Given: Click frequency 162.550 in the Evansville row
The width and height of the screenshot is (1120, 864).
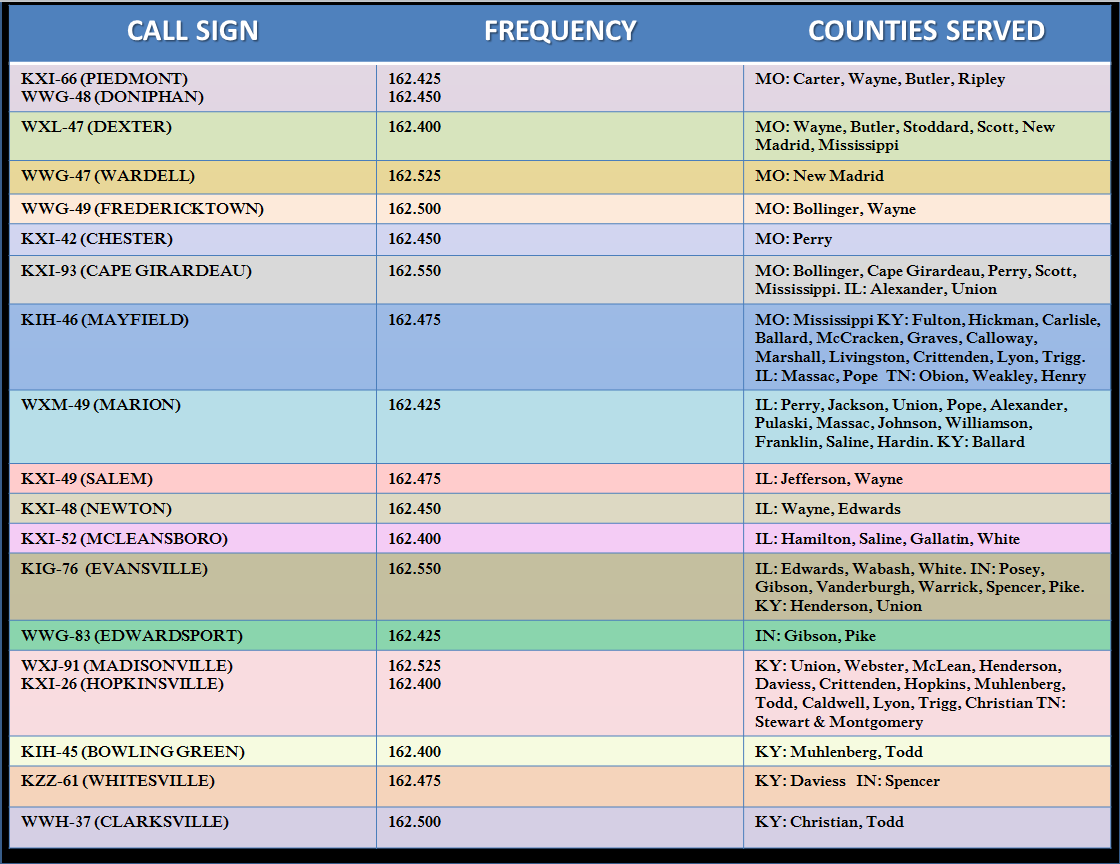Looking at the screenshot, I should tap(414, 569).
